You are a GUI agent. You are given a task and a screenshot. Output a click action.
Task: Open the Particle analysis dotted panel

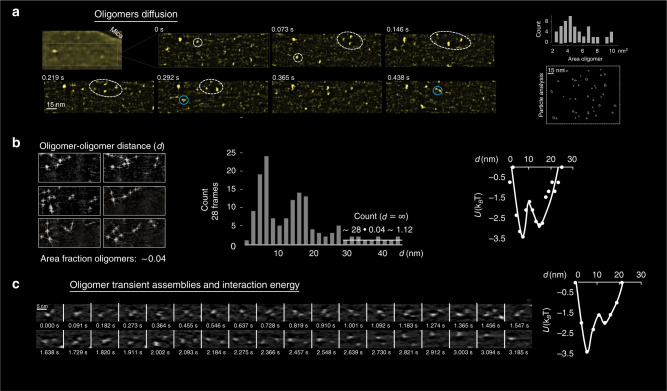pos(582,94)
